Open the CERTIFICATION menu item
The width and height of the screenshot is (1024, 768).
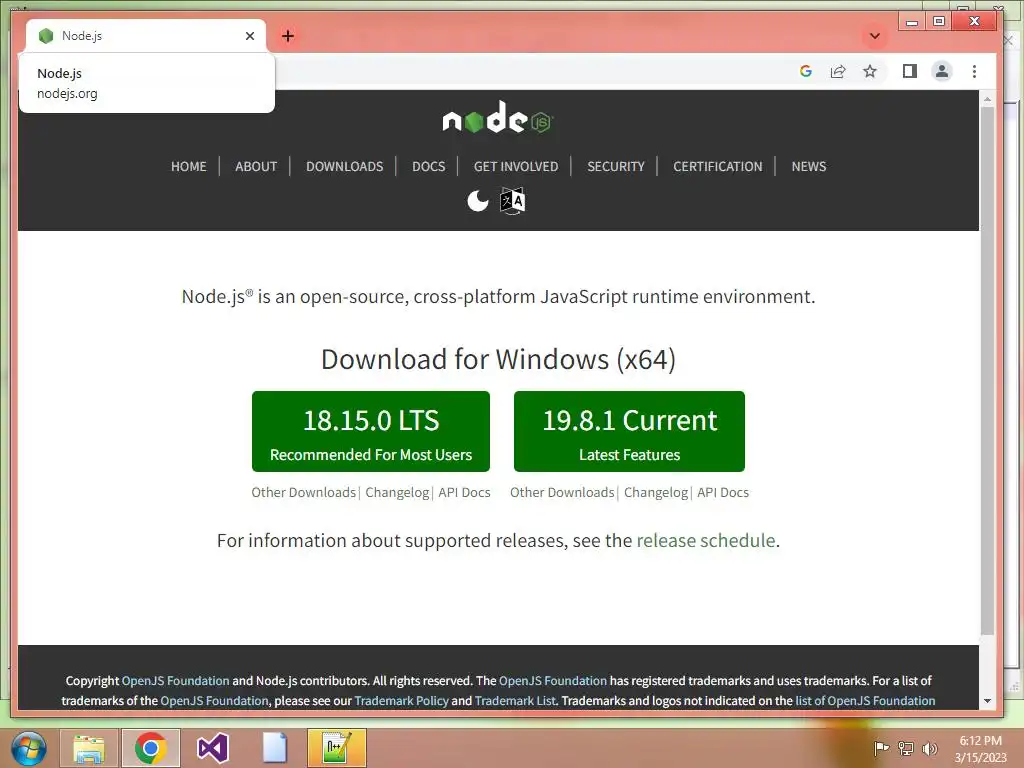(x=718, y=167)
